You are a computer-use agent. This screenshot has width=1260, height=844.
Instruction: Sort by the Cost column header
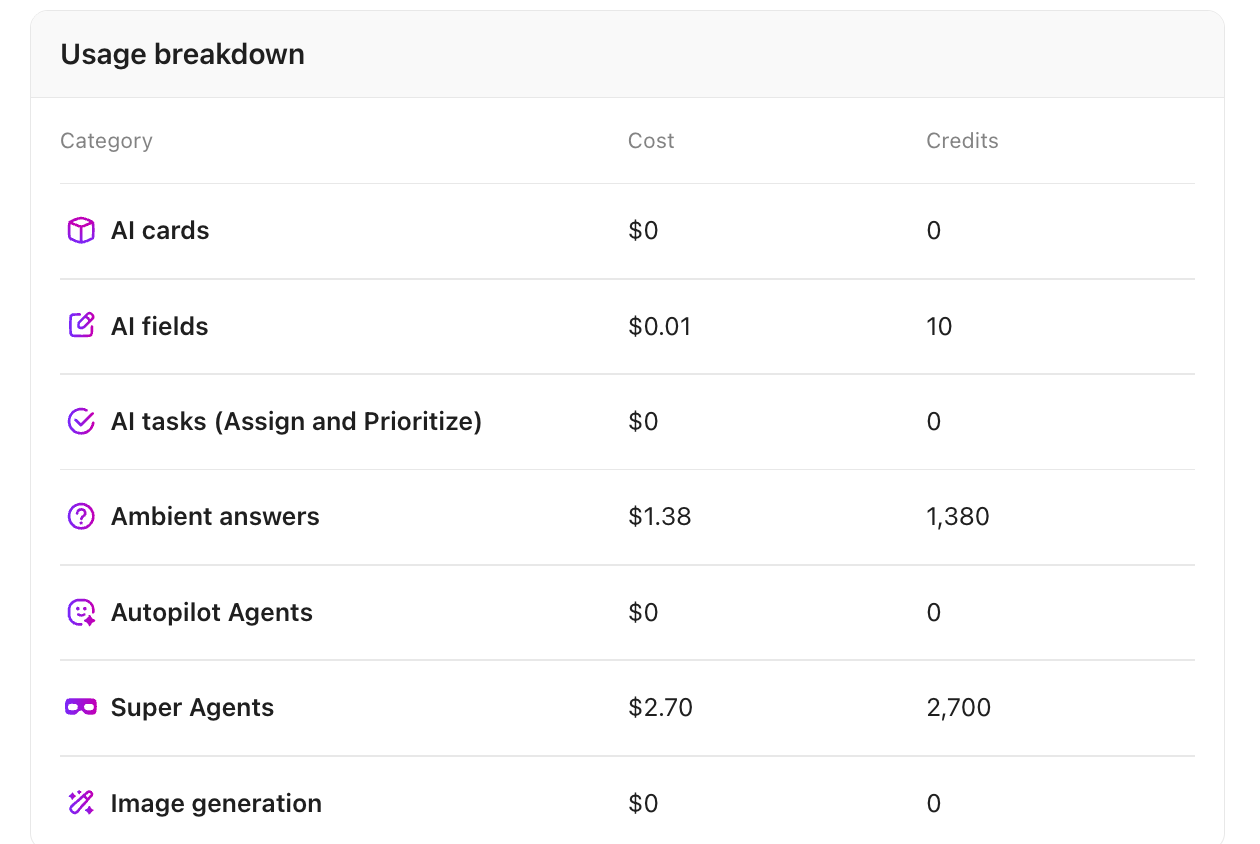(x=650, y=141)
